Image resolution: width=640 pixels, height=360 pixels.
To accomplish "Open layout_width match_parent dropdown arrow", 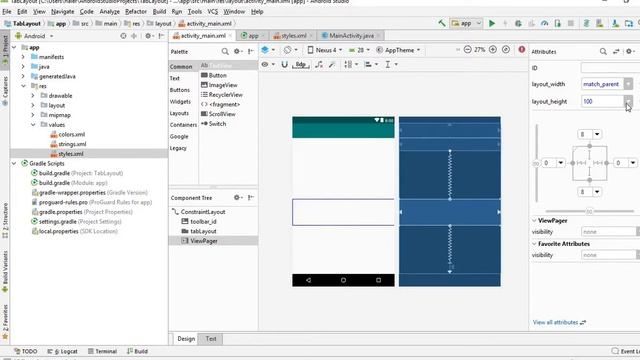I will click(628, 84).
